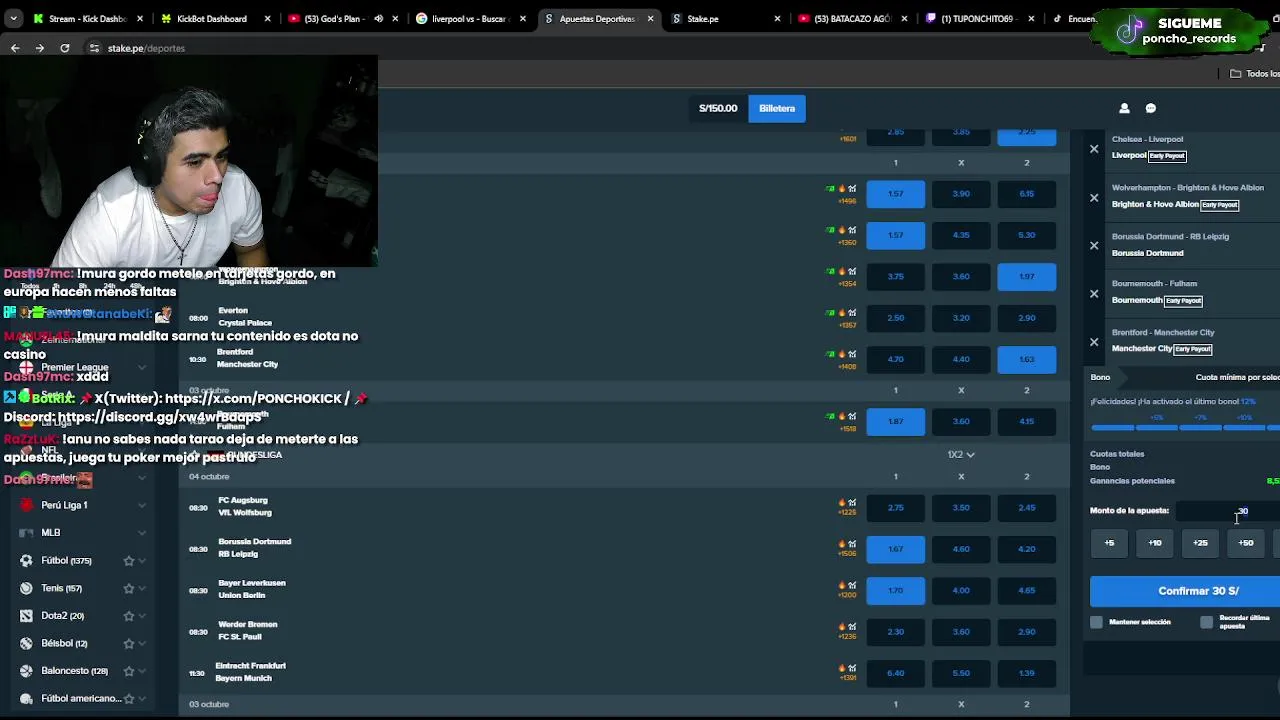The height and width of the screenshot is (720, 1280).
Task: Add +10 to bet amount
Action: [x=1155, y=543]
